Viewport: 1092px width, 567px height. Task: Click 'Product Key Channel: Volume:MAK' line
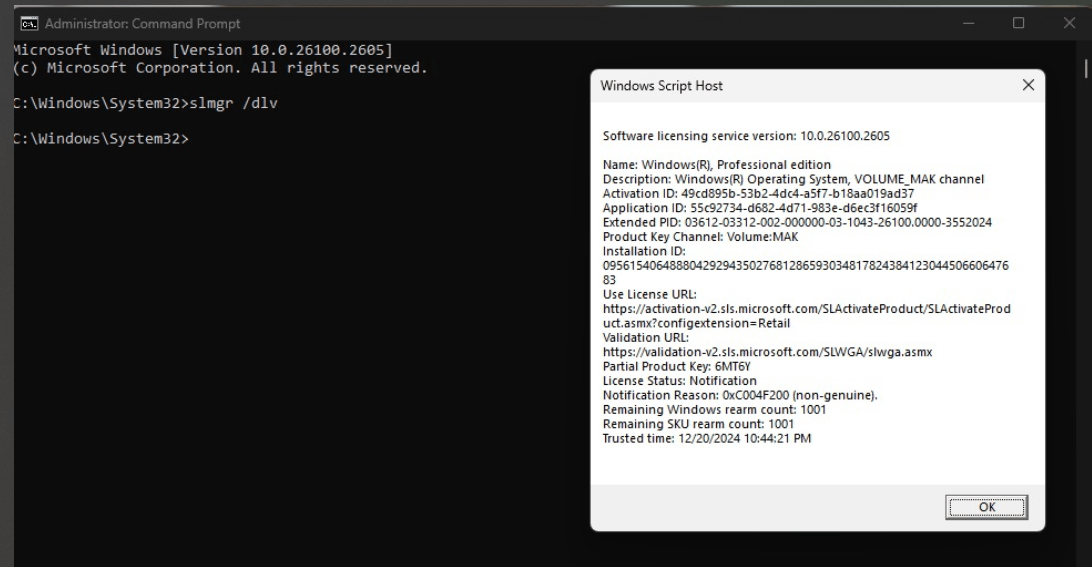pyautogui.click(x=700, y=237)
